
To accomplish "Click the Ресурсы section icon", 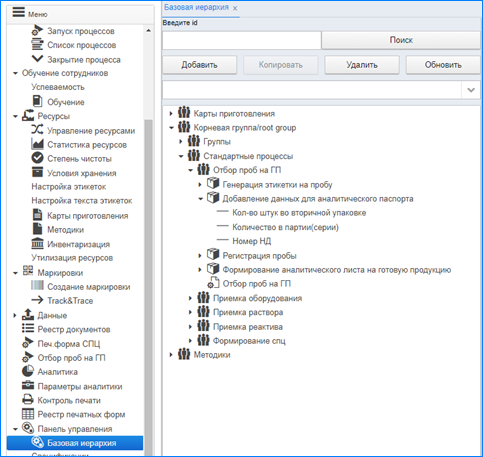I will [x=28, y=115].
